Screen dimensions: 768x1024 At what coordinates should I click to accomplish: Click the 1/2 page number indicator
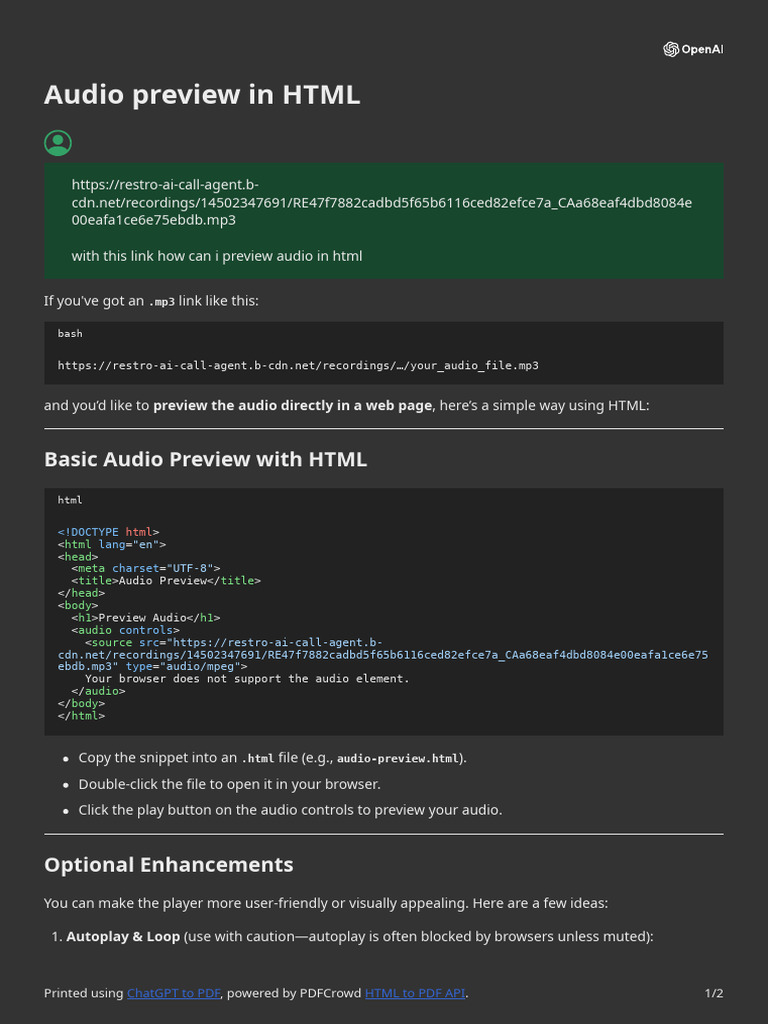(713, 993)
